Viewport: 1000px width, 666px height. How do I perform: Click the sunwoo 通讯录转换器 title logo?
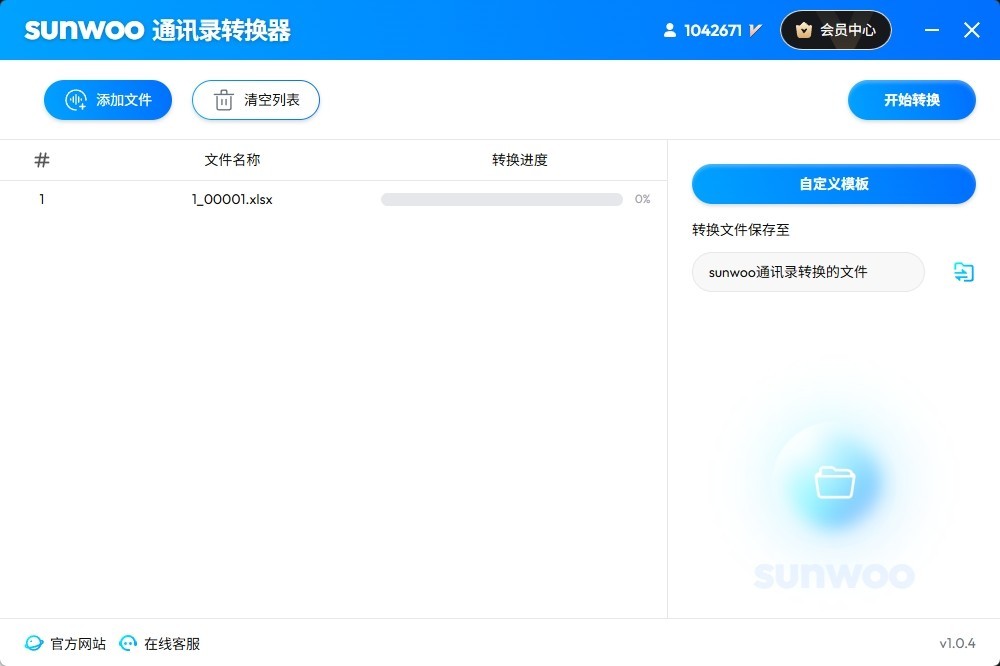(158, 30)
